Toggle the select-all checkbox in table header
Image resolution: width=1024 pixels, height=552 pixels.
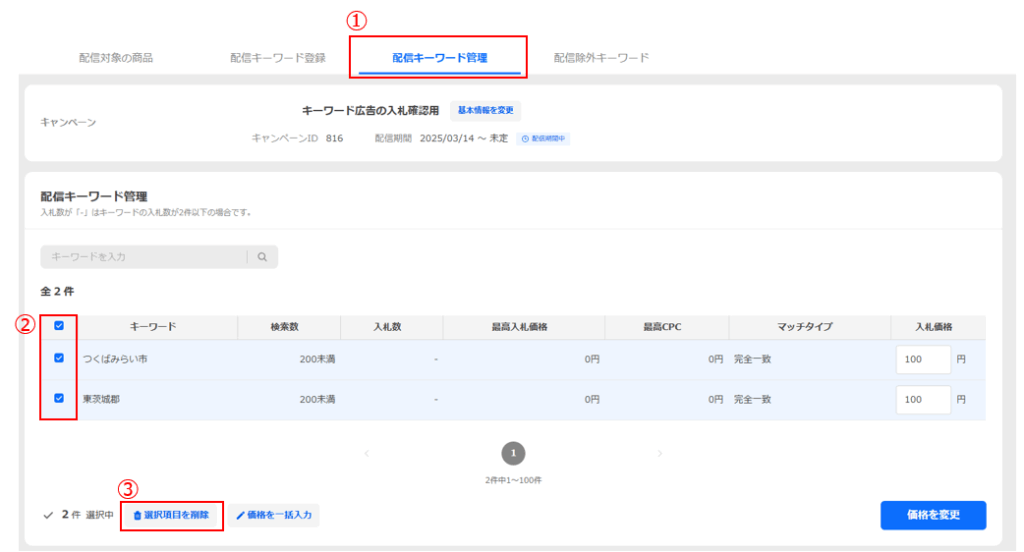click(59, 326)
